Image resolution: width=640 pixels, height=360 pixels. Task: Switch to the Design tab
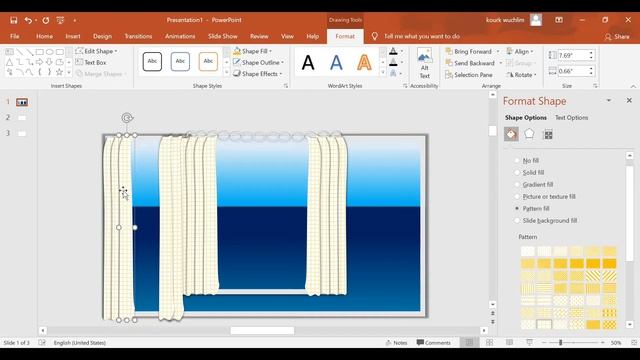102,36
